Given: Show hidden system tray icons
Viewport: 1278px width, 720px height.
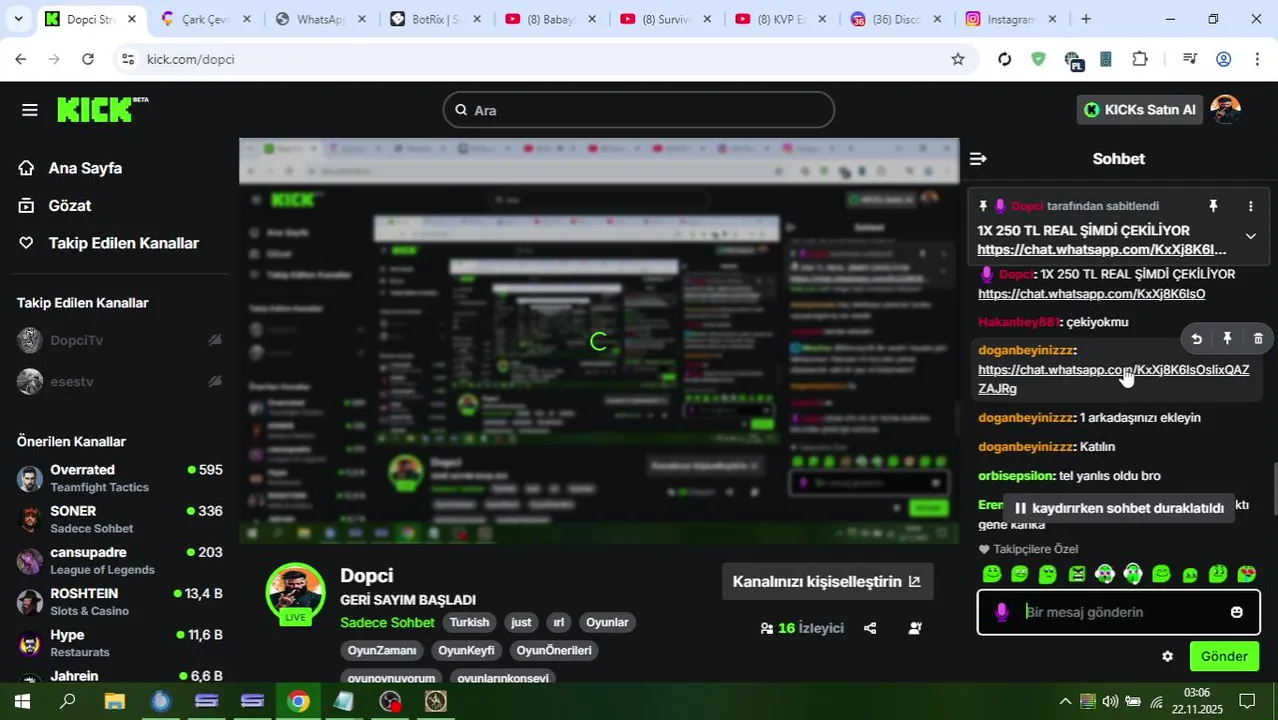Looking at the screenshot, I should tap(1065, 701).
